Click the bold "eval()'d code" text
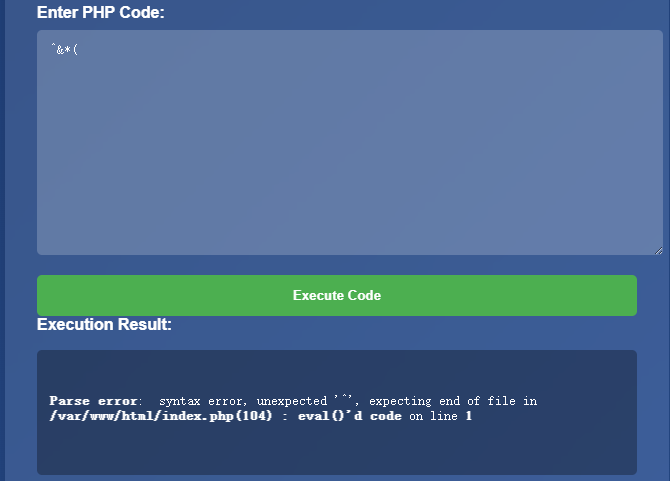Viewport: 670px width, 481px height. coord(349,416)
